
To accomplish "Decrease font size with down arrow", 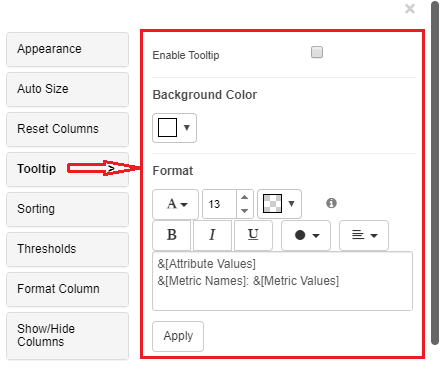I will (245, 211).
